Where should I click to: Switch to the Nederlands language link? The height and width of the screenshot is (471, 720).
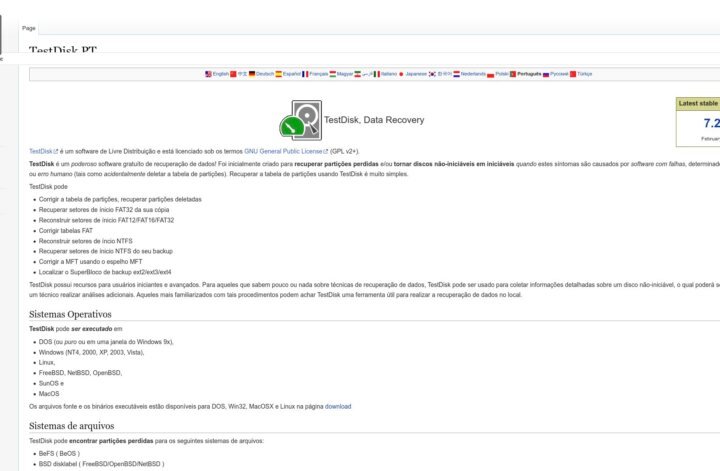coord(473,74)
